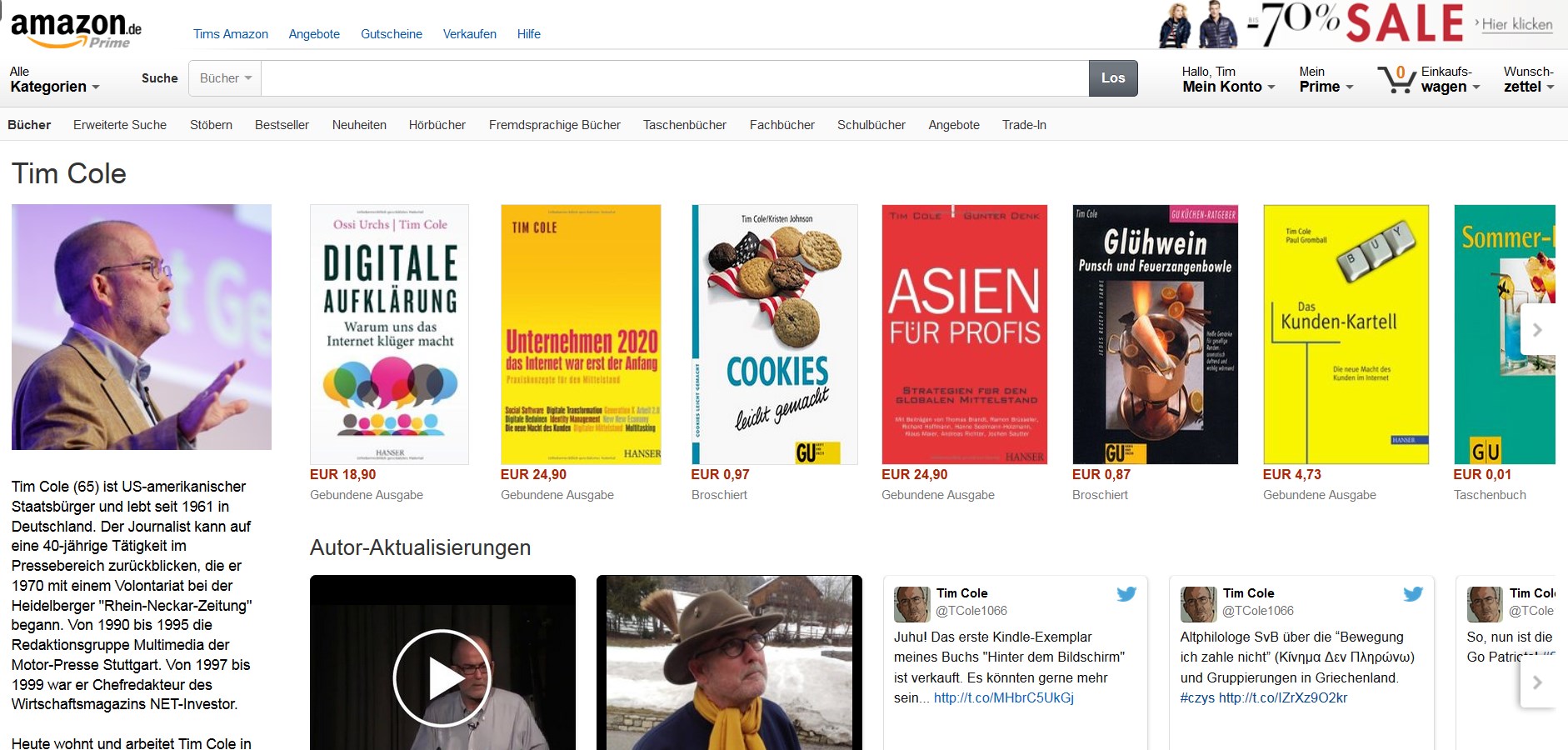Click the Amazon.de Prime logo

click(x=76, y=30)
